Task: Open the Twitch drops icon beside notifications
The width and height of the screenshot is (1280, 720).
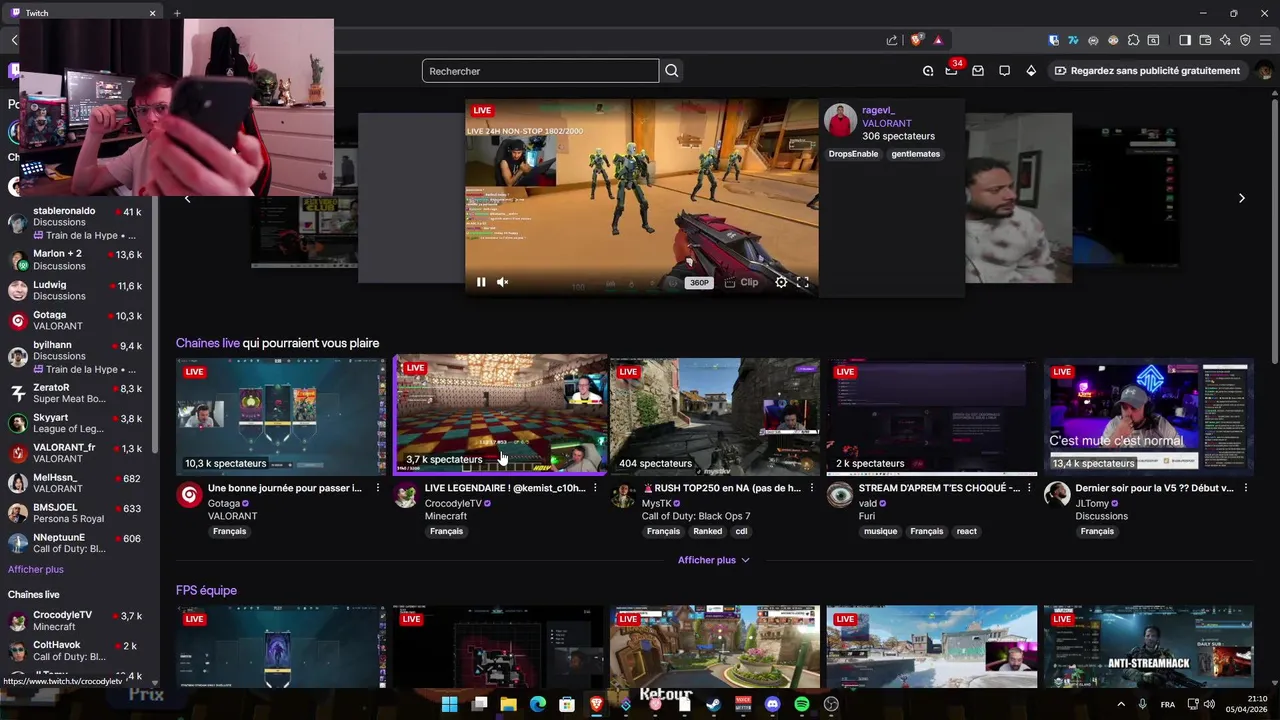Action: [x=928, y=71]
